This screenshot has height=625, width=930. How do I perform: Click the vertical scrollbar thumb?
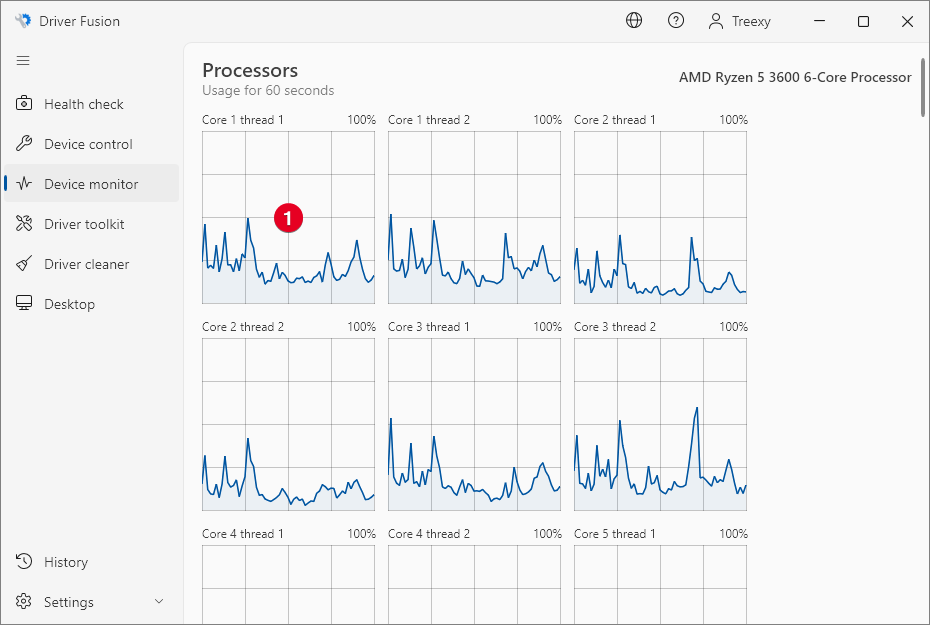(x=922, y=87)
